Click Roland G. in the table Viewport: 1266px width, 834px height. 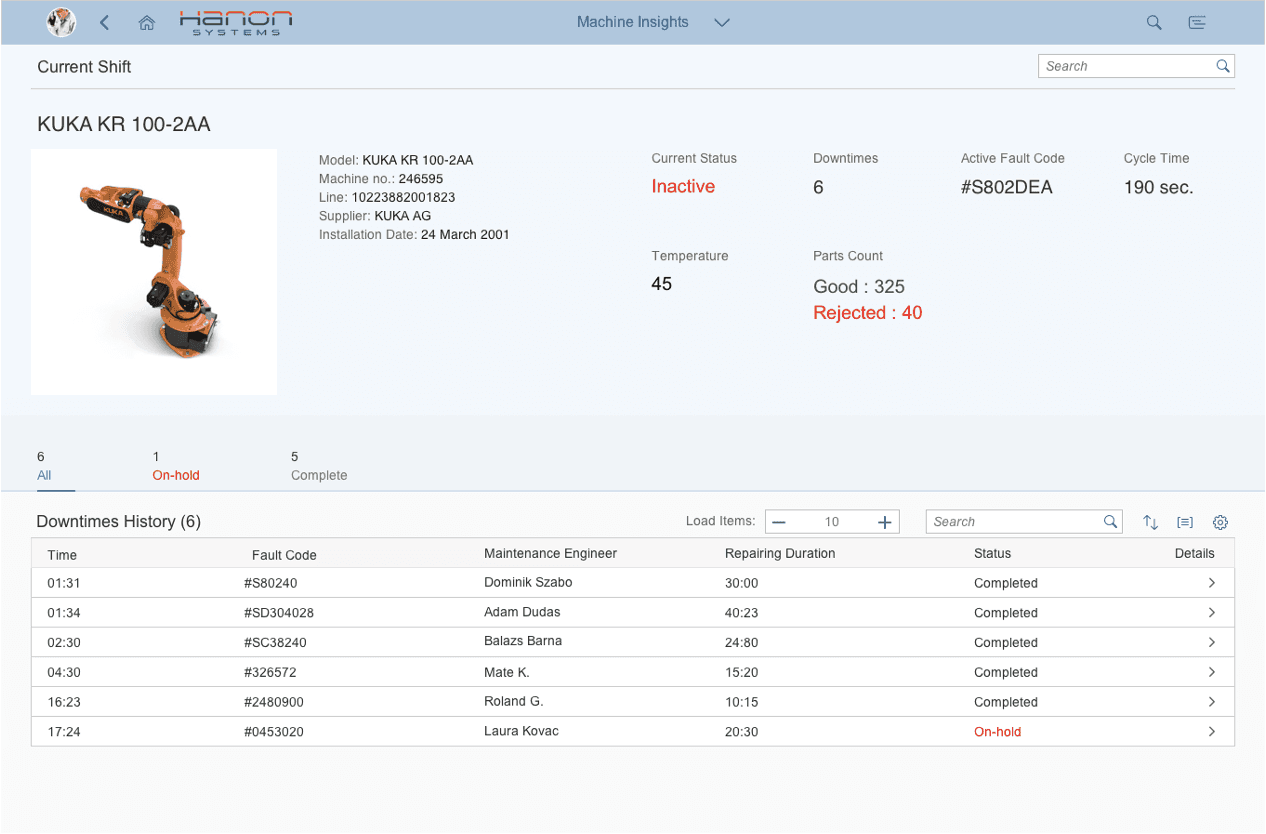click(514, 701)
